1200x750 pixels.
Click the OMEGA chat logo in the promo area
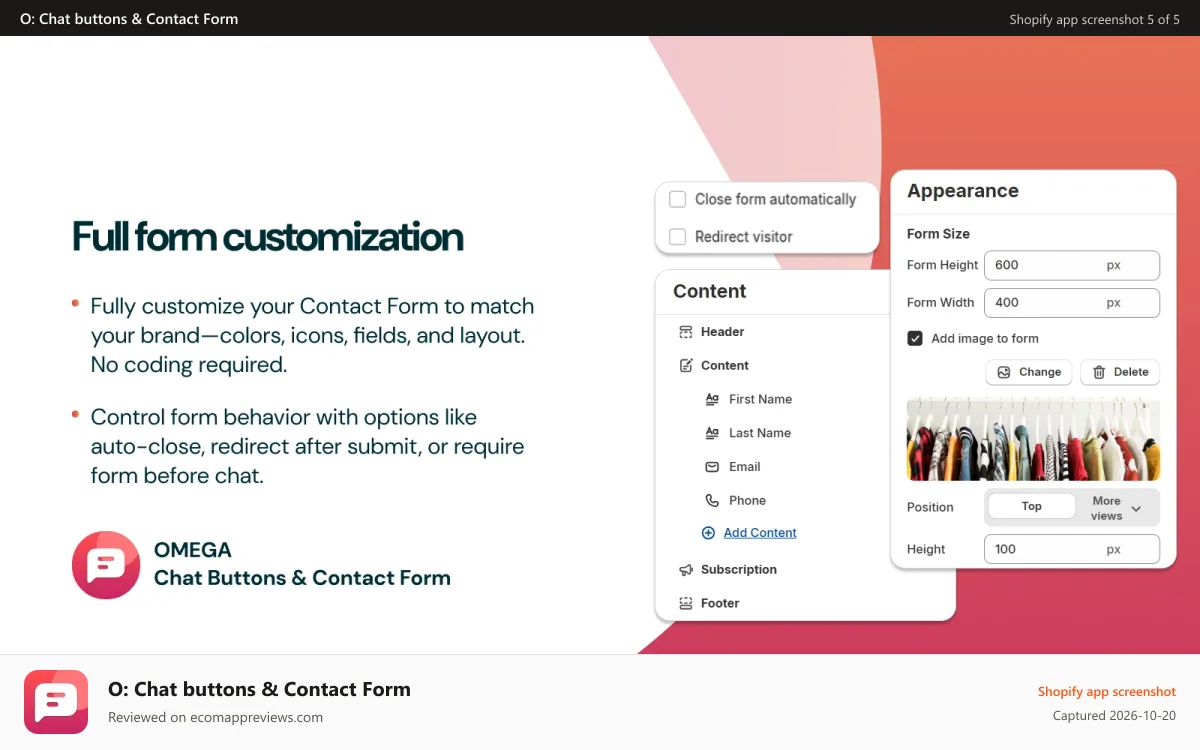[106, 565]
